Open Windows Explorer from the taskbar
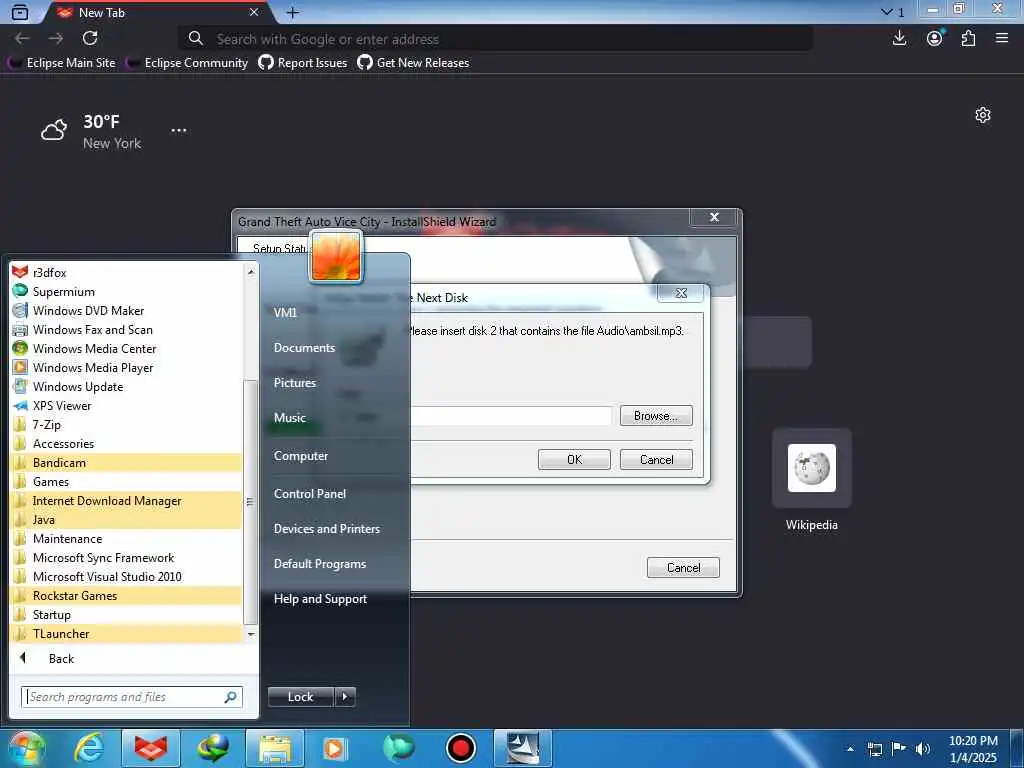Image resolution: width=1024 pixels, height=768 pixels. tap(275, 748)
